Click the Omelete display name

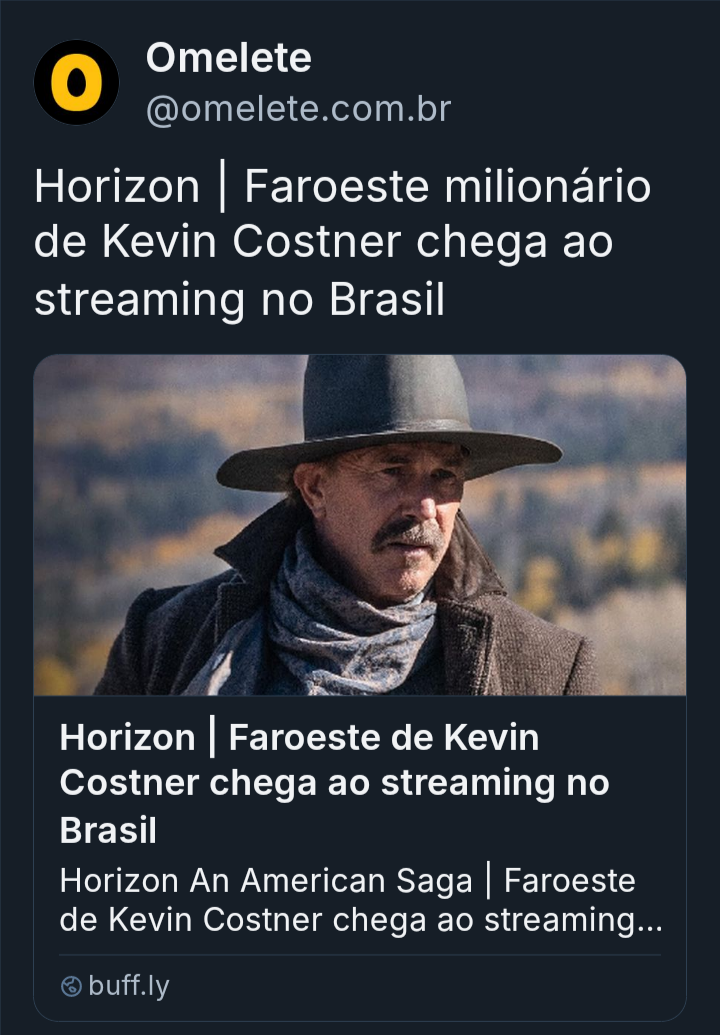point(228,59)
